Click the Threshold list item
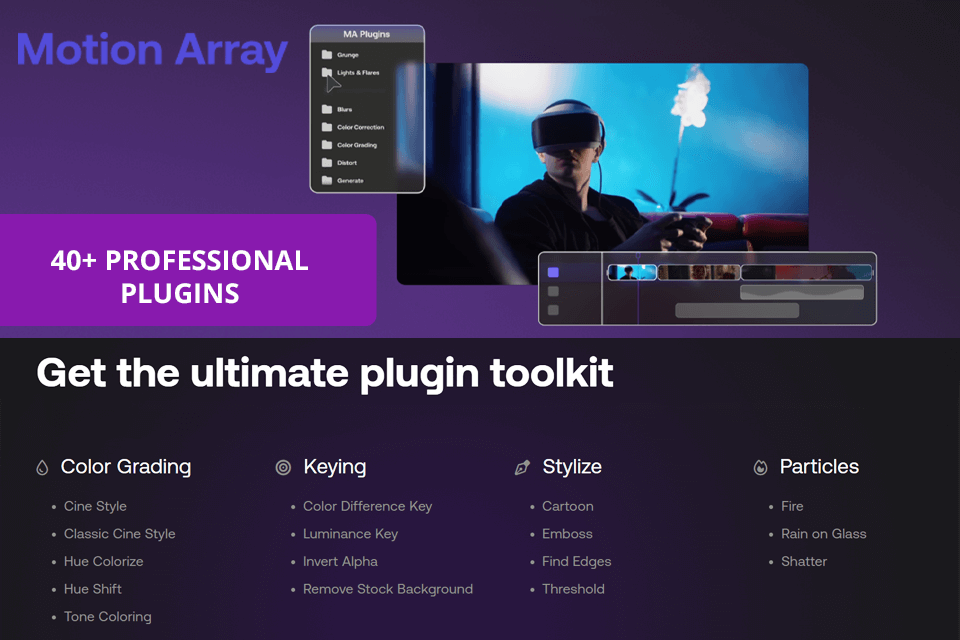The image size is (960, 640). [x=573, y=589]
